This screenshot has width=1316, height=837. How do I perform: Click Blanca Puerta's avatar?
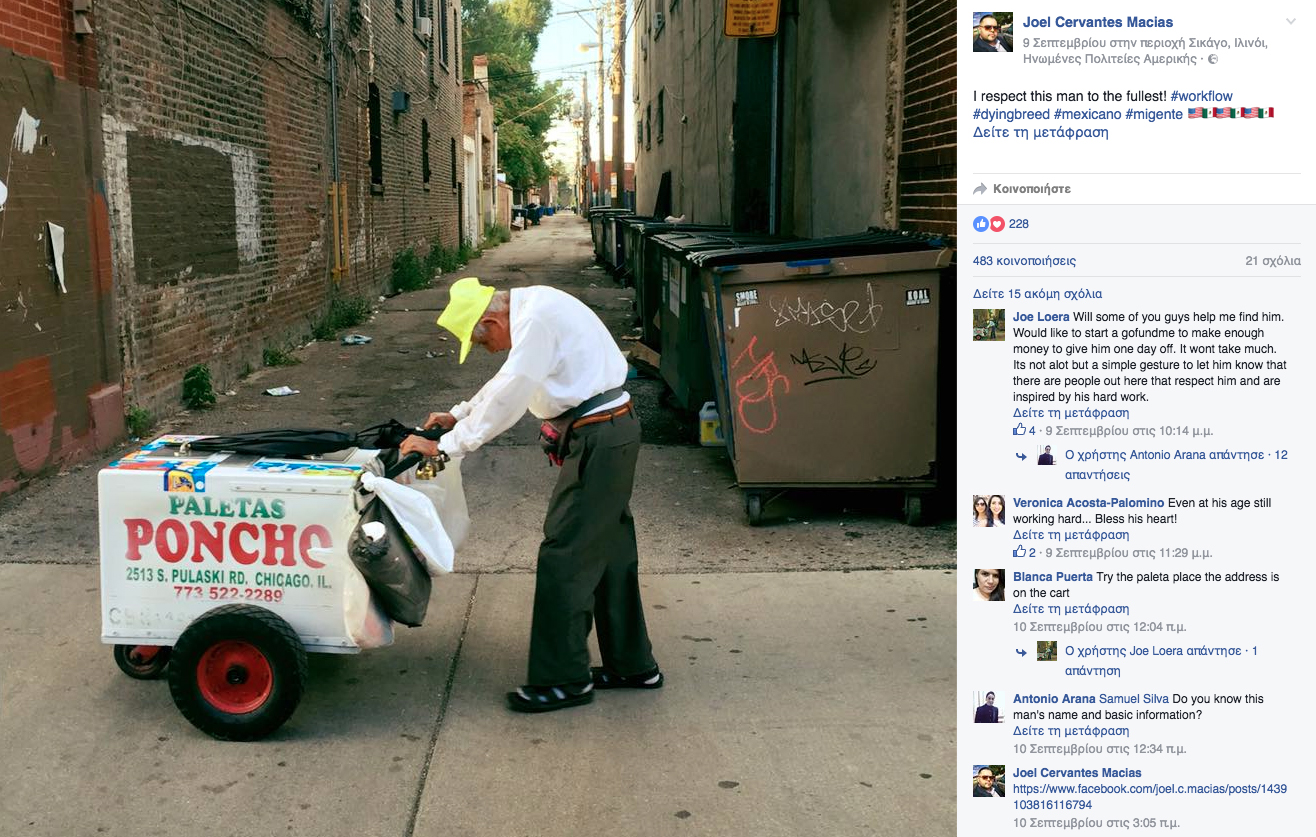pyautogui.click(x=989, y=585)
